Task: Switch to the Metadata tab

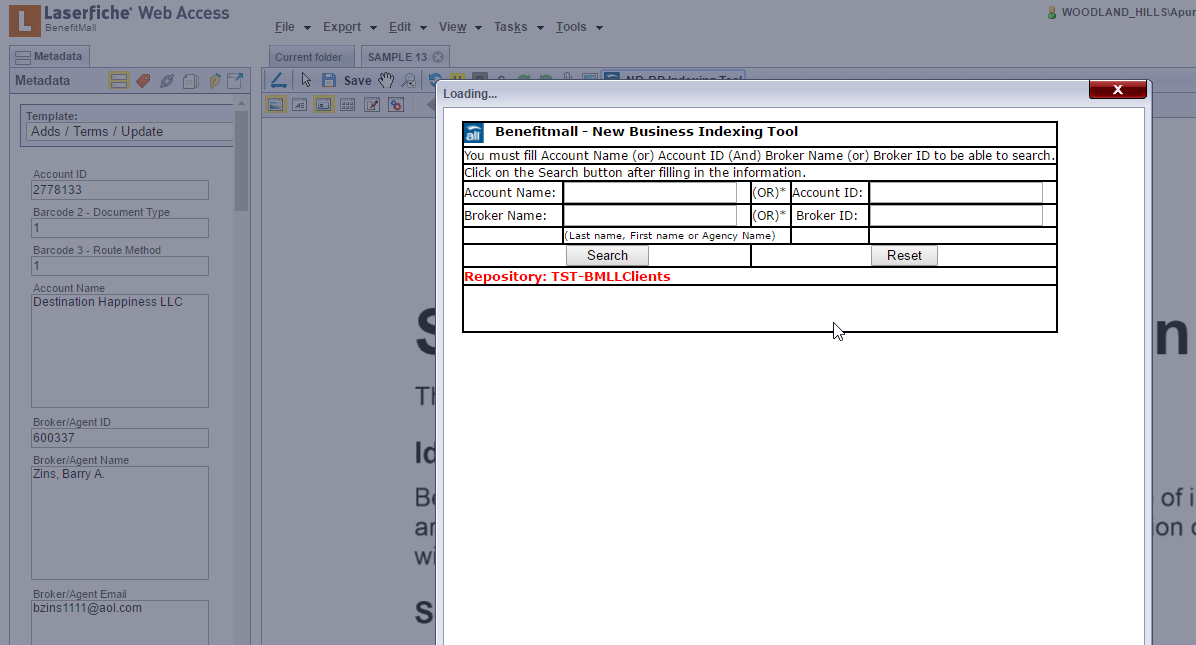Action: click(x=49, y=56)
